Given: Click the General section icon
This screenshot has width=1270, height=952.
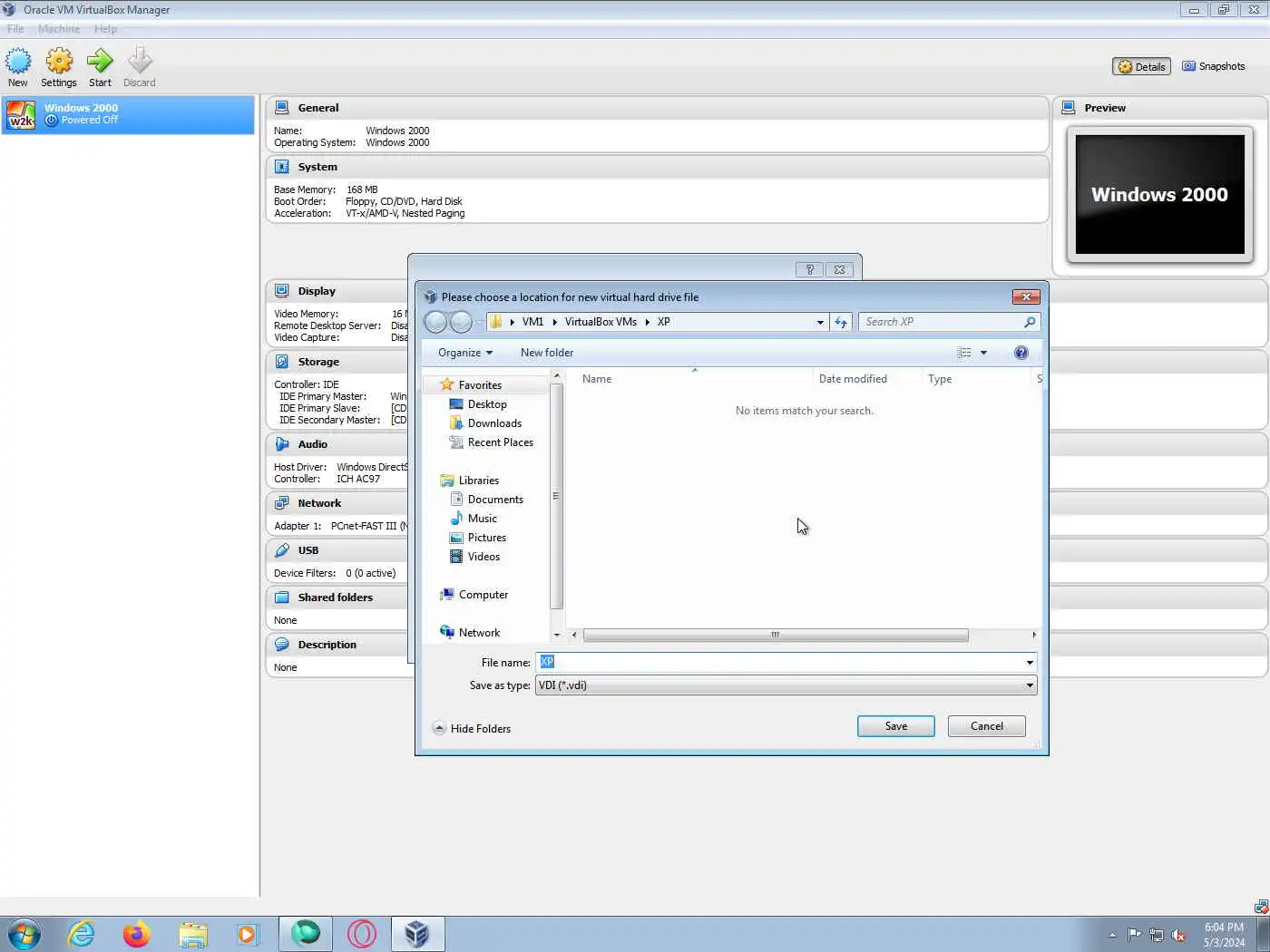Looking at the screenshot, I should [x=282, y=108].
